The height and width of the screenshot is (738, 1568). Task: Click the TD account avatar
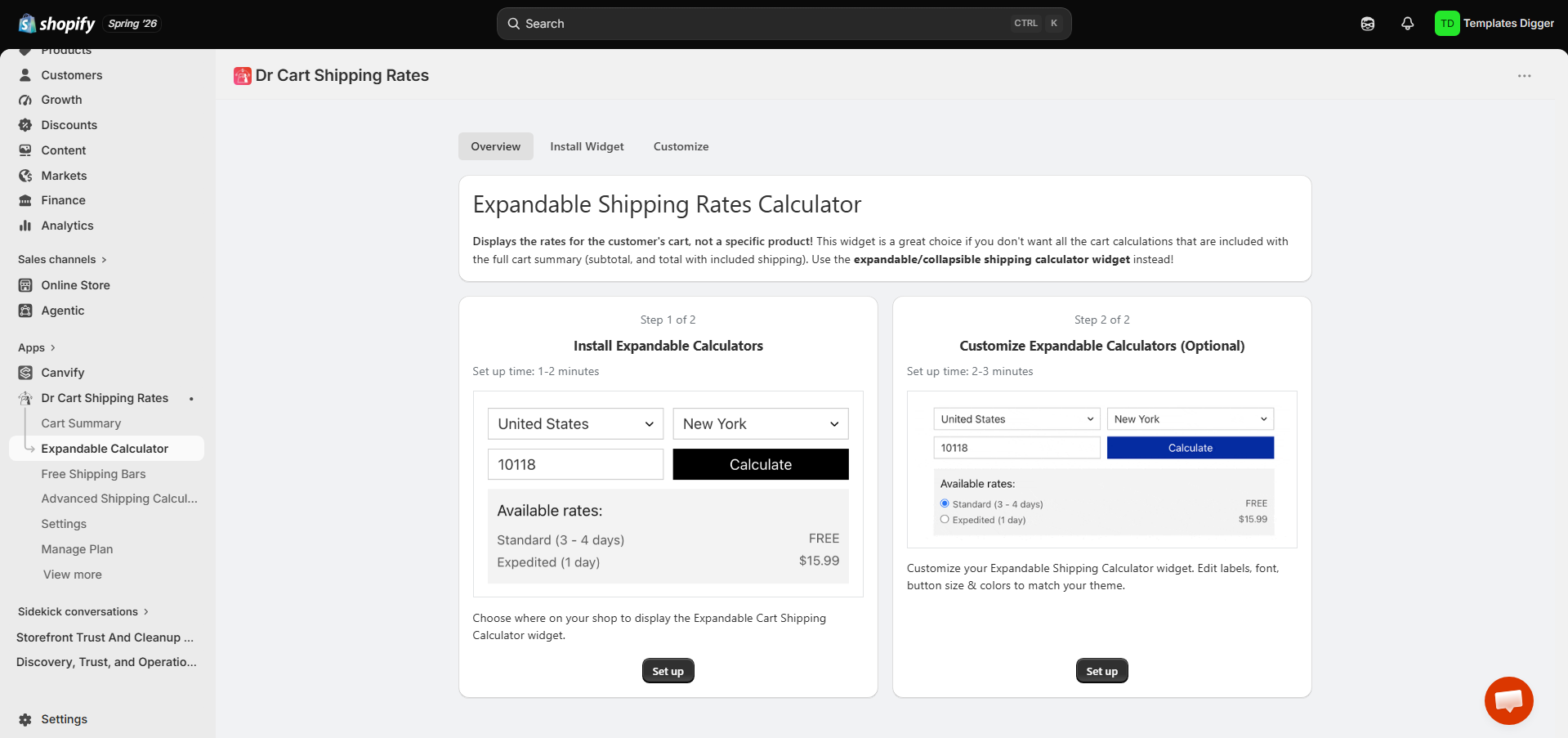(1447, 24)
